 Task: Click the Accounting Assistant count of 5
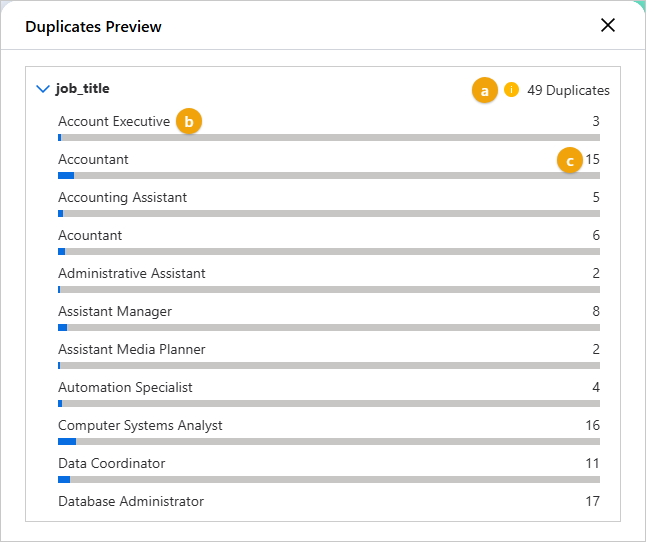(596, 197)
